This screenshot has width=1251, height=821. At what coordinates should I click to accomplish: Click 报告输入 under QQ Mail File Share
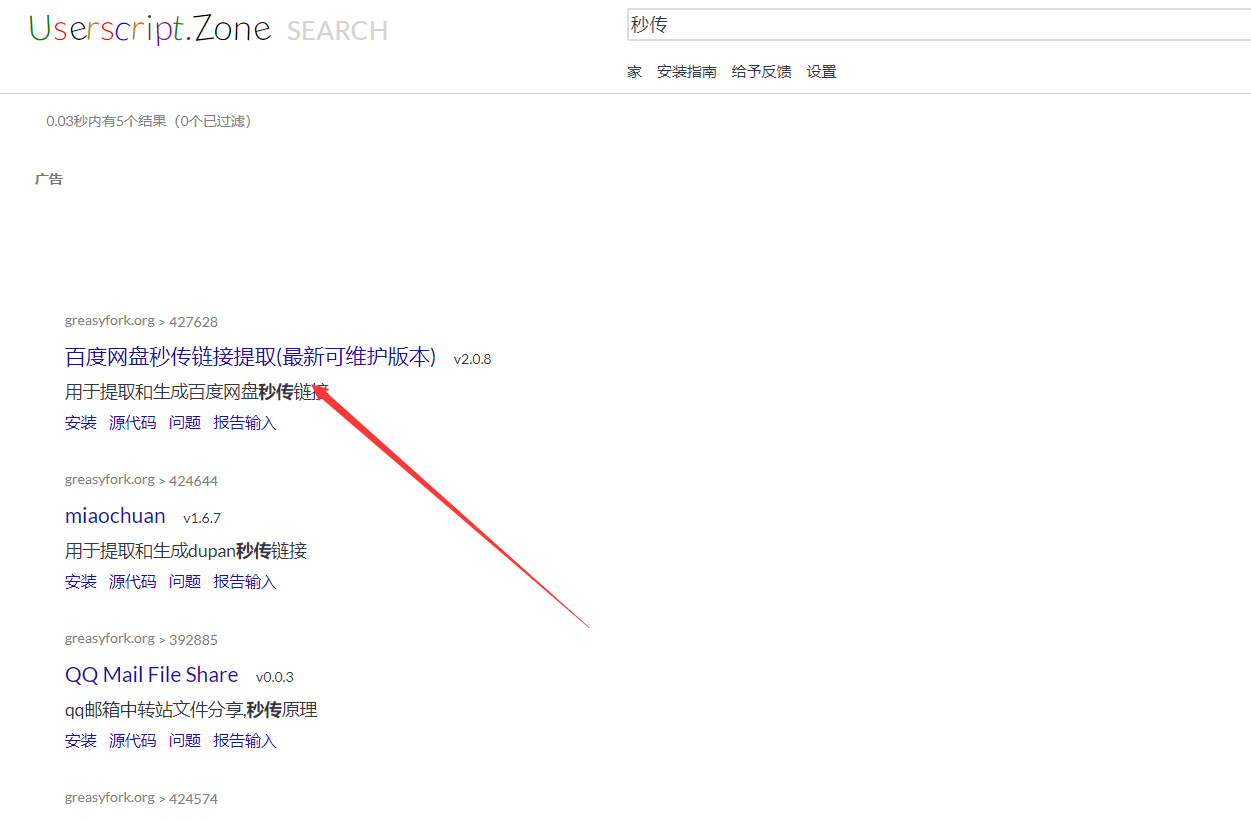[245, 741]
